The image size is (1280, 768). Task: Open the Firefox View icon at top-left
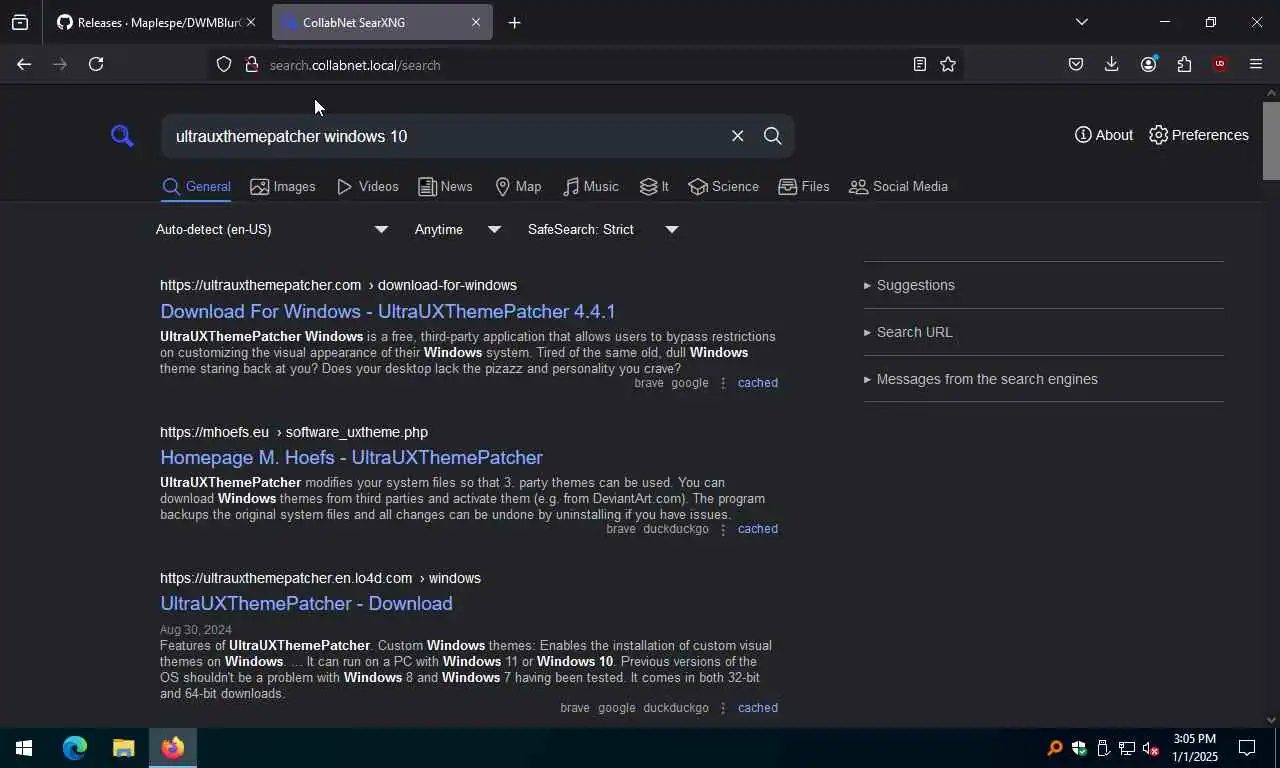point(20,22)
